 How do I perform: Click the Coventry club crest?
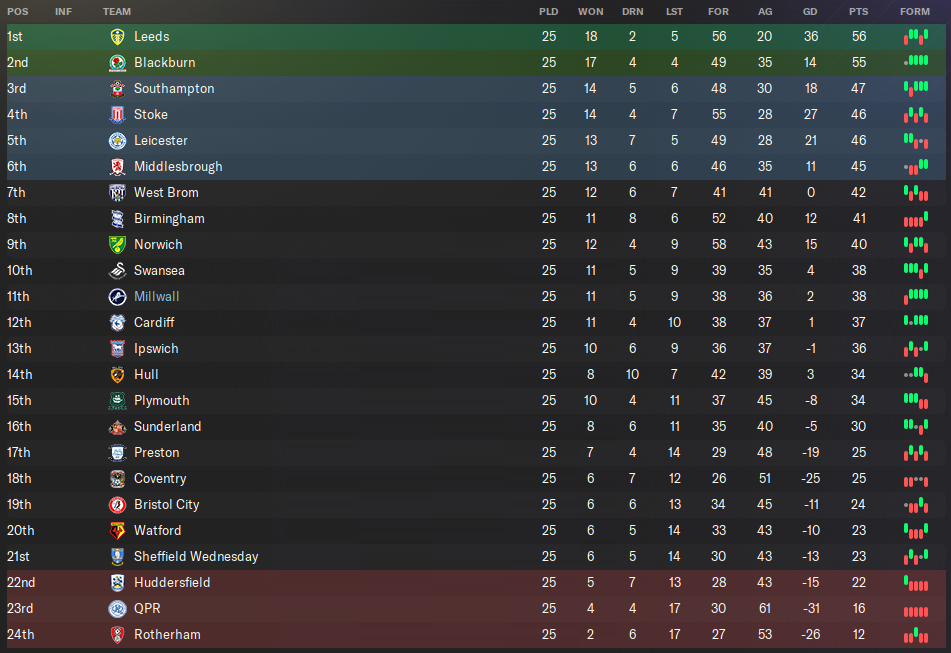pyautogui.click(x=117, y=479)
